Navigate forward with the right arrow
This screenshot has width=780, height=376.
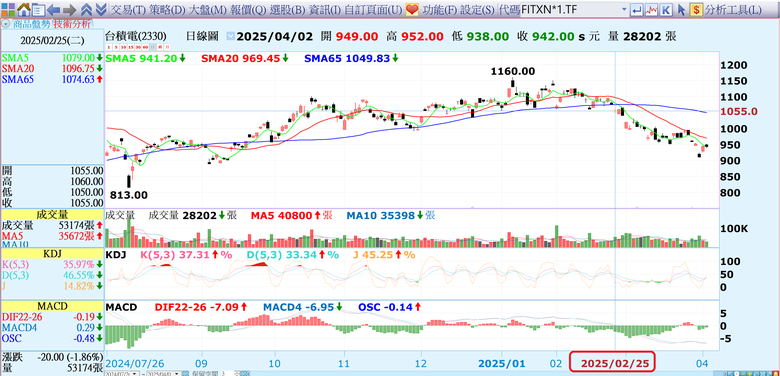[69, 9]
